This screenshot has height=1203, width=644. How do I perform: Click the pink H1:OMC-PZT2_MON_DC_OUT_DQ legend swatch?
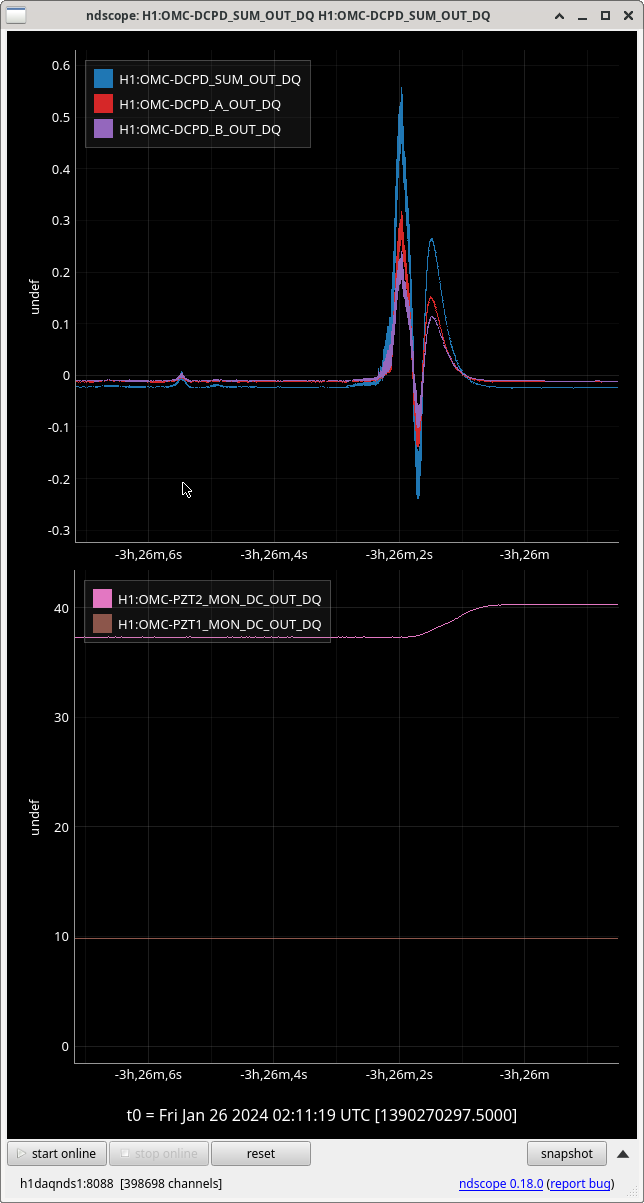[102, 598]
